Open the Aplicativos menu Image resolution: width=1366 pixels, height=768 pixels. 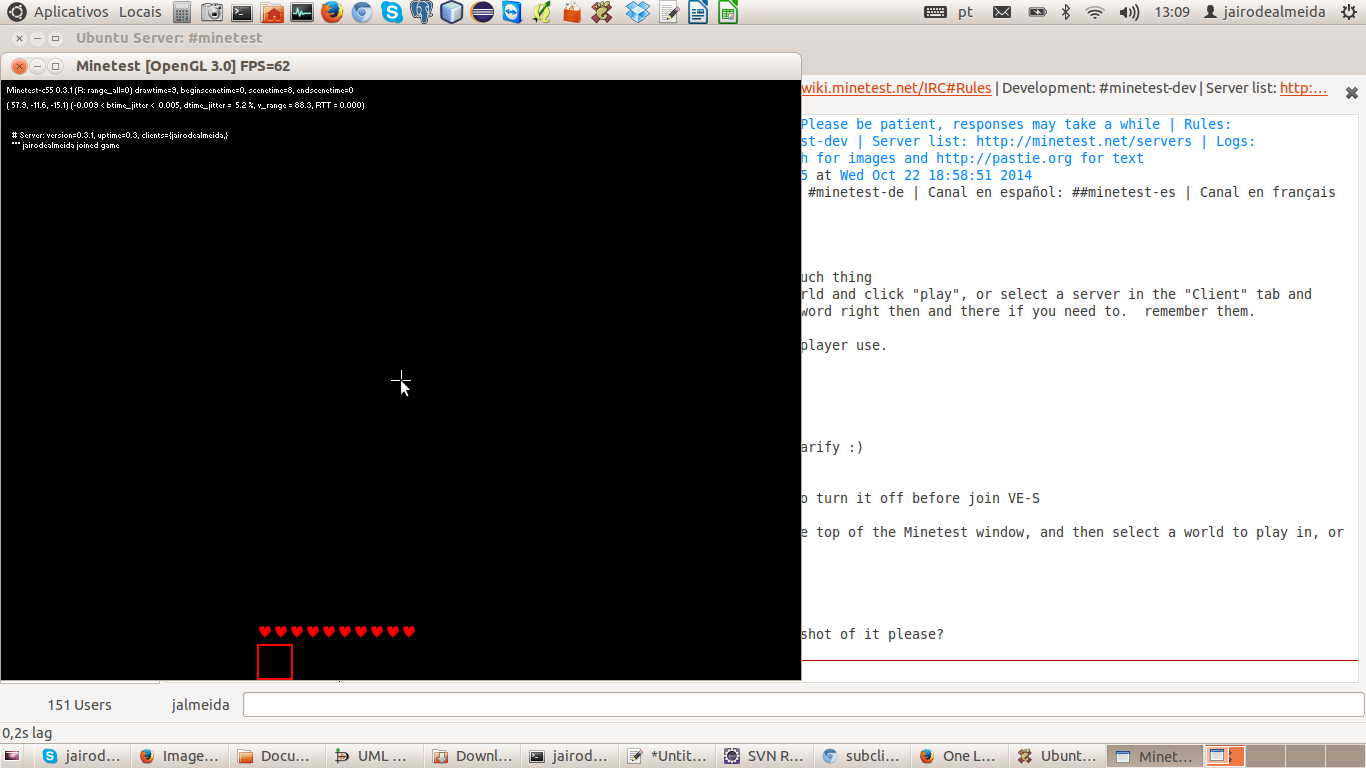70,12
